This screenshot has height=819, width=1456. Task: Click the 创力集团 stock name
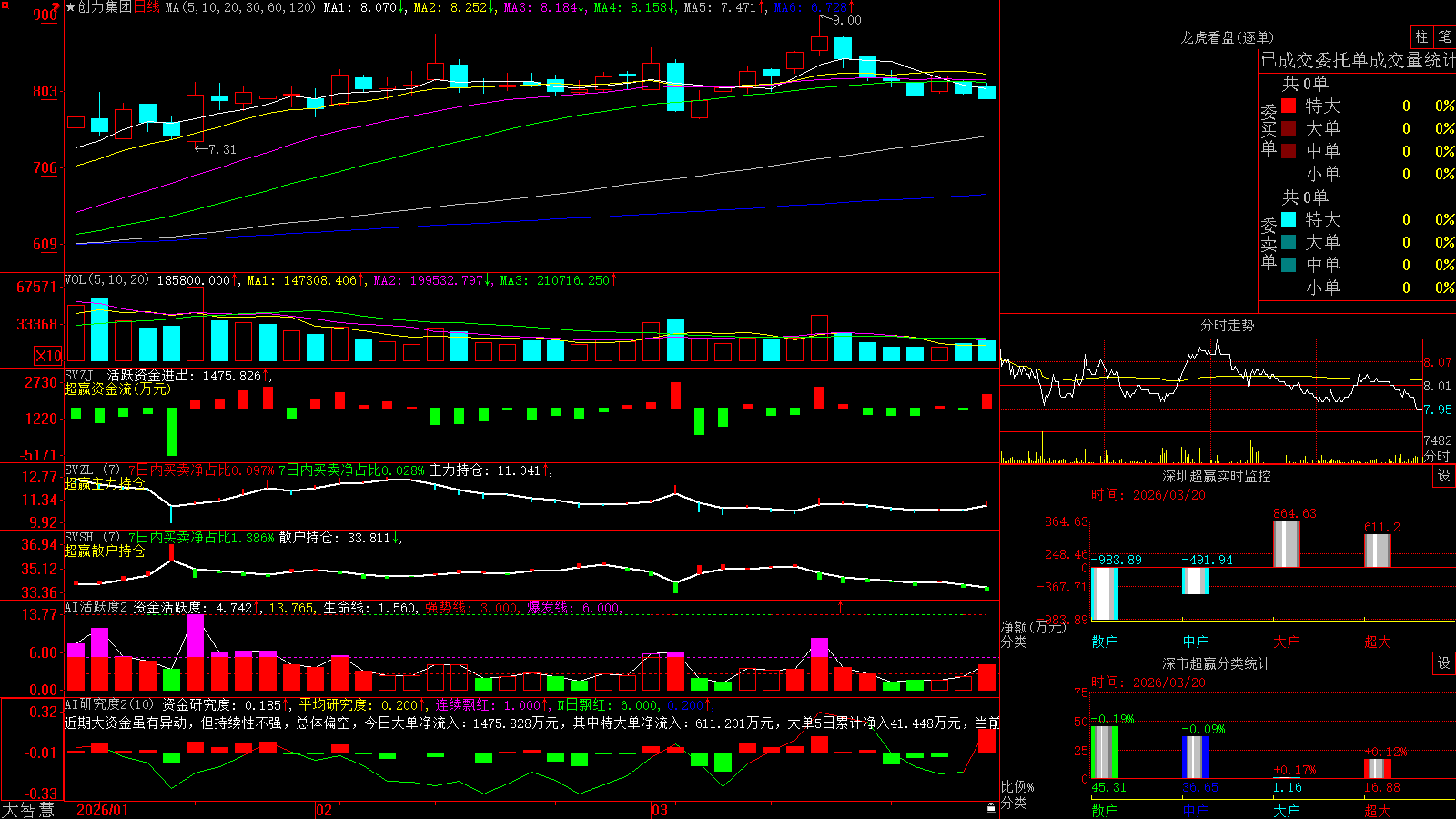point(105,7)
